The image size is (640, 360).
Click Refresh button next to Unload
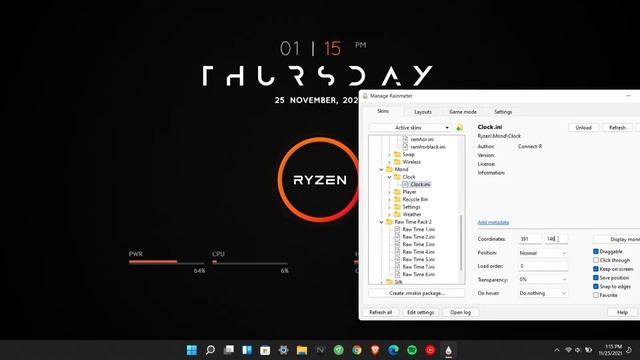click(617, 128)
